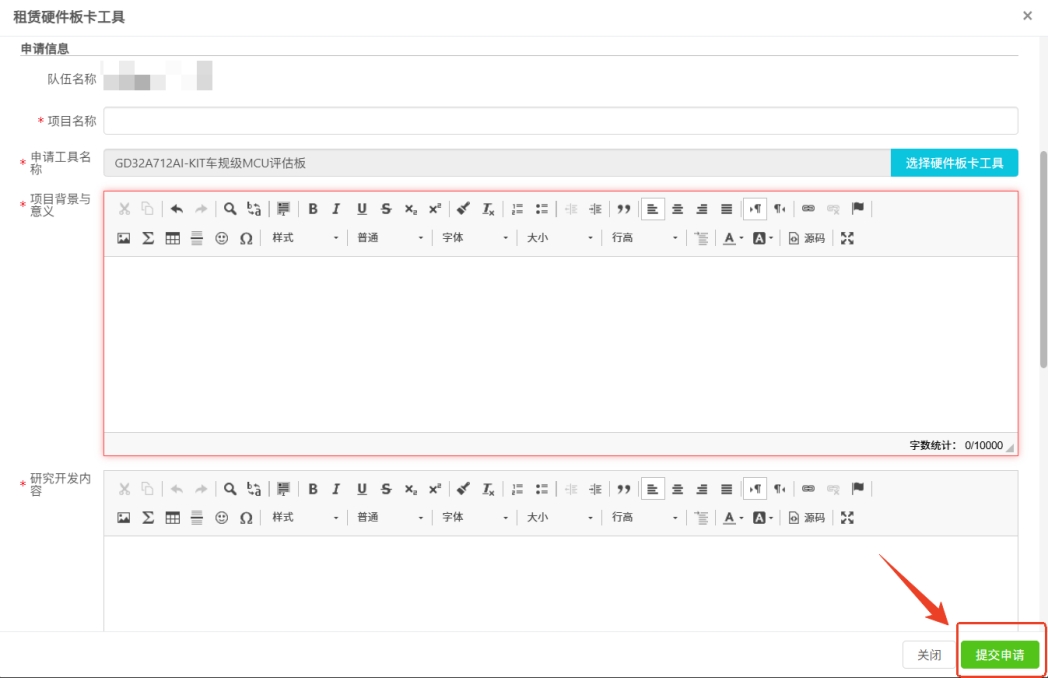This screenshot has width=1048, height=678.
Task: Expand 字体 font dropdown in 项目背景与意义 editor
Action: (x=475, y=238)
